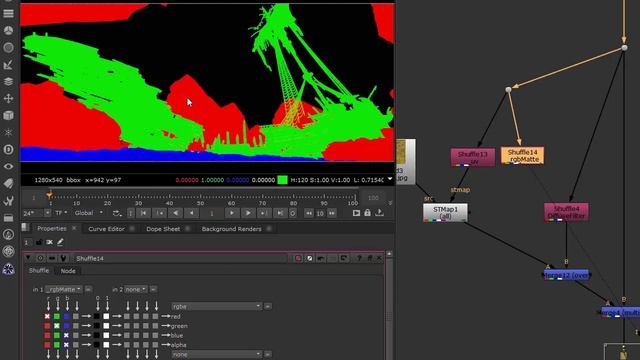Click the center-node icon in the Shuffle14 header
Image resolution: width=640 pixels, height=360 pixels.
[40, 258]
